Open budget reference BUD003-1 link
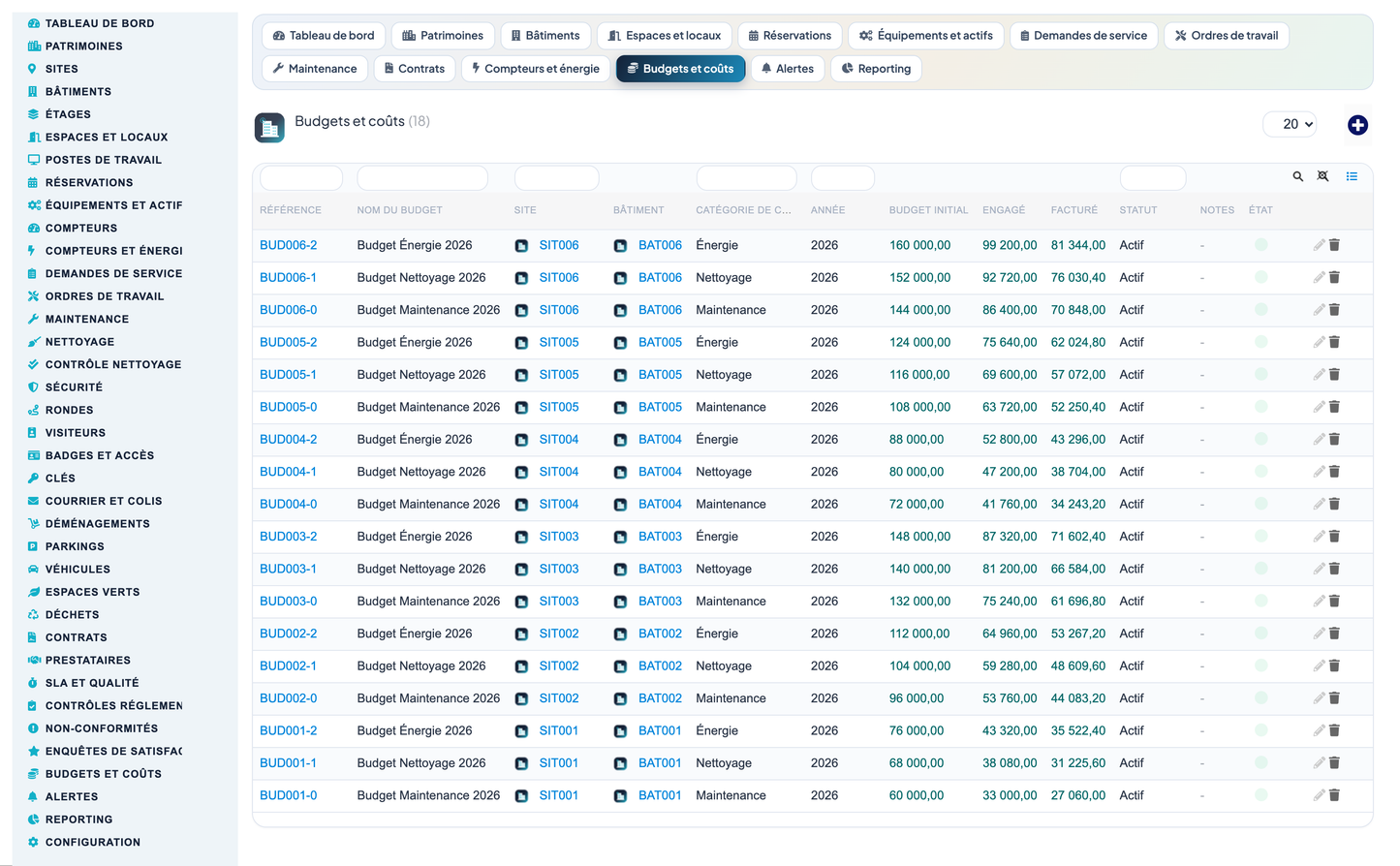 pos(288,569)
